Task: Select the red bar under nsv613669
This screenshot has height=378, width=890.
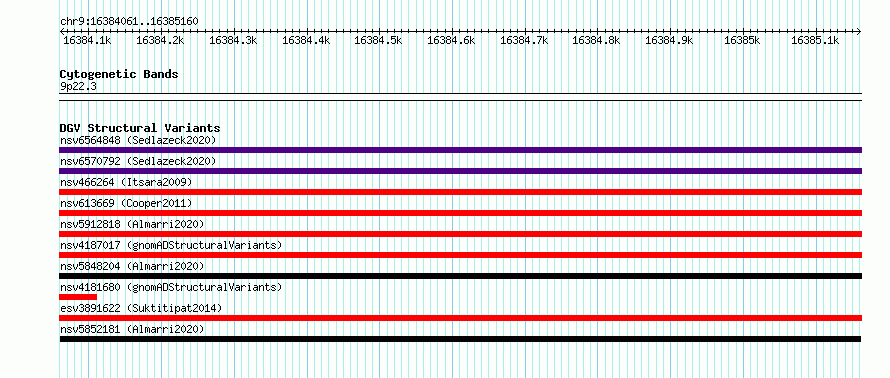Action: pyautogui.click(x=460, y=213)
